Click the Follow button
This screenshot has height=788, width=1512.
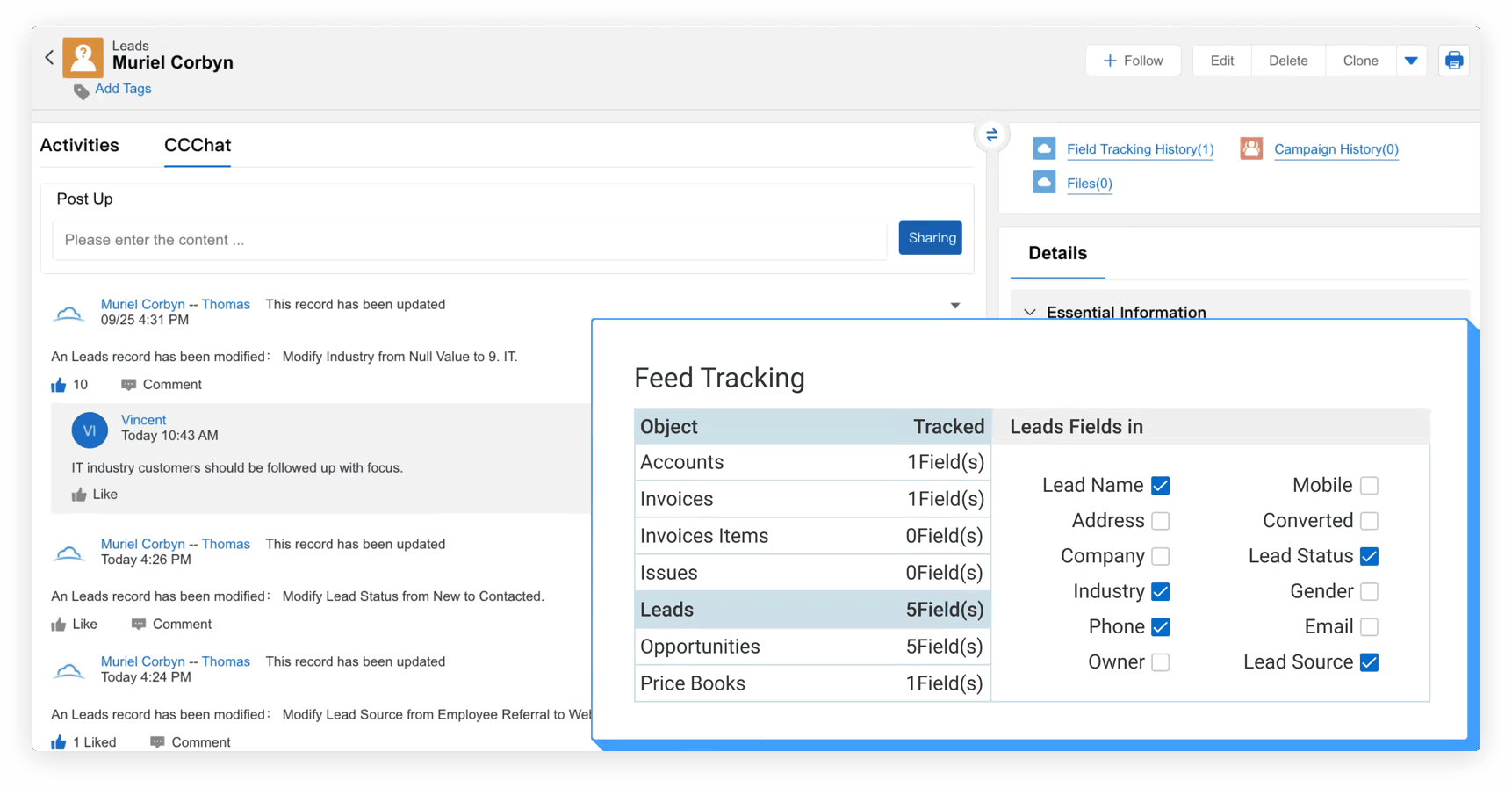pyautogui.click(x=1133, y=61)
